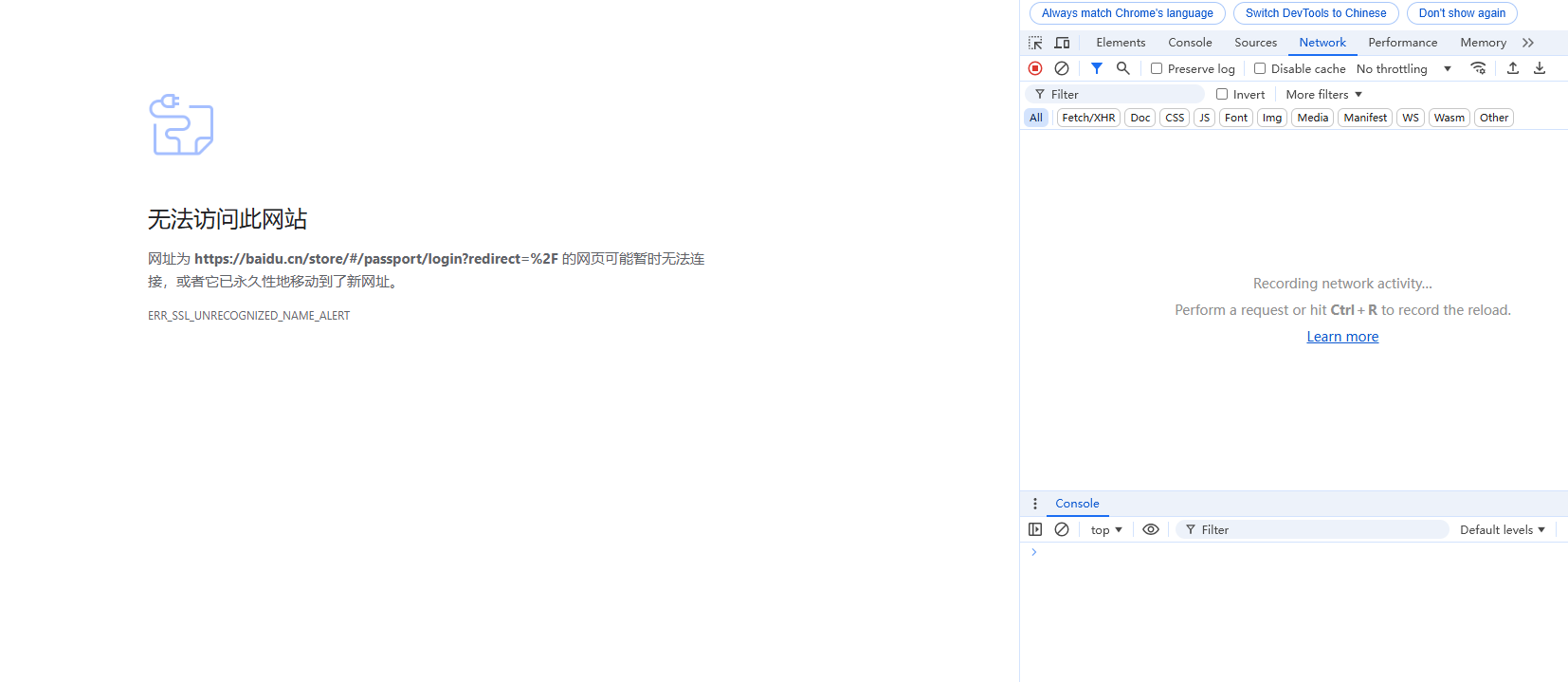Enable the Preserve log checkbox
The height and width of the screenshot is (682, 1568).
pos(1157,68)
